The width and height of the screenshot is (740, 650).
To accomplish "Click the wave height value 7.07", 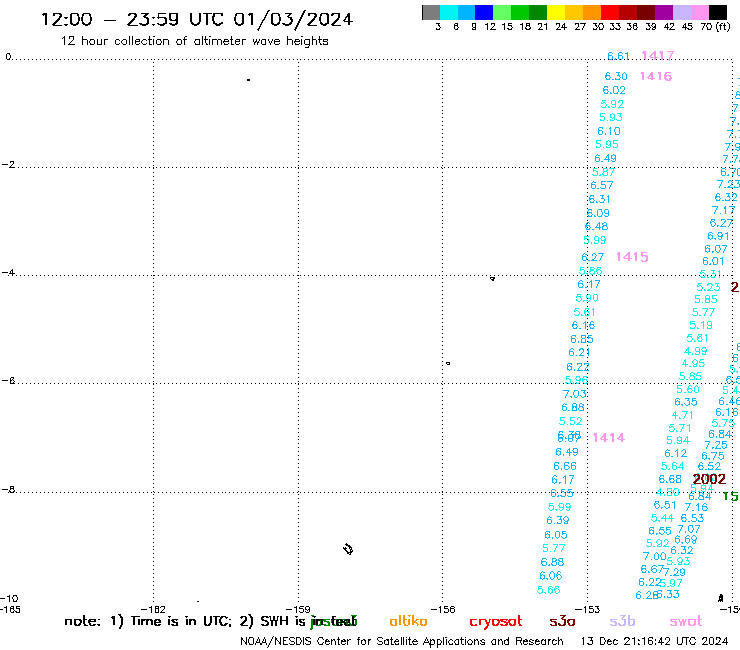I will coord(689,530).
